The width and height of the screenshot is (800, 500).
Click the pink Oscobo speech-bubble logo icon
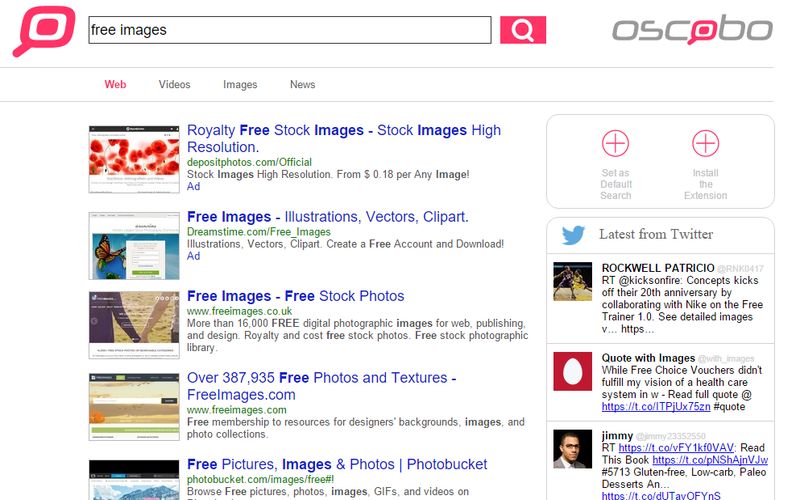pyautogui.click(x=44, y=31)
